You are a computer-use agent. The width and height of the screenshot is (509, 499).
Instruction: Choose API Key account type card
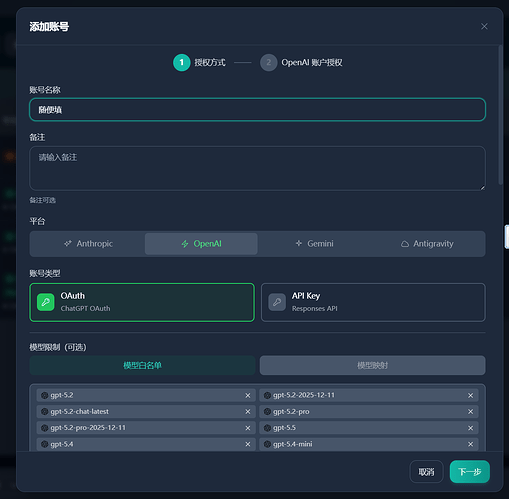(x=373, y=302)
